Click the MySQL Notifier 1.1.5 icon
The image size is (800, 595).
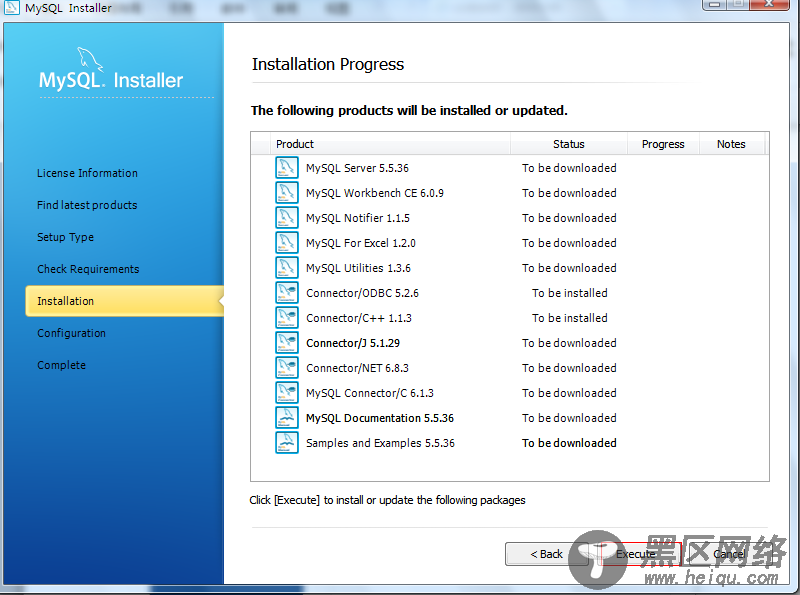click(287, 217)
